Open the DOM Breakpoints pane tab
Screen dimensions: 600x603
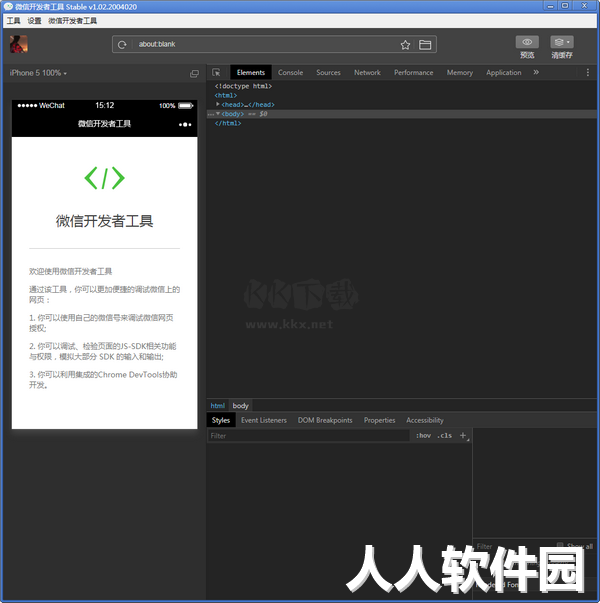(x=325, y=420)
